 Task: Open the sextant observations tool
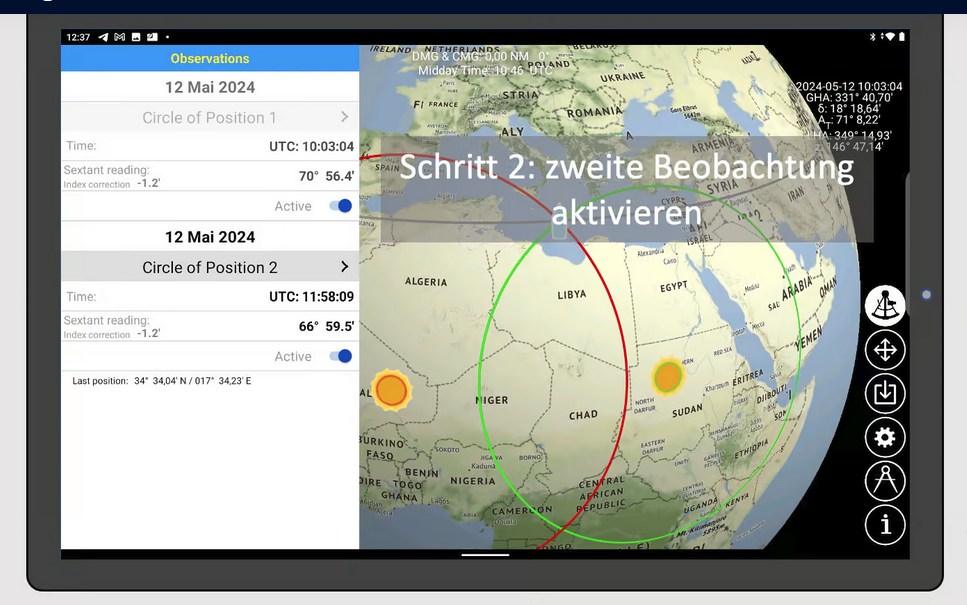pos(885,305)
